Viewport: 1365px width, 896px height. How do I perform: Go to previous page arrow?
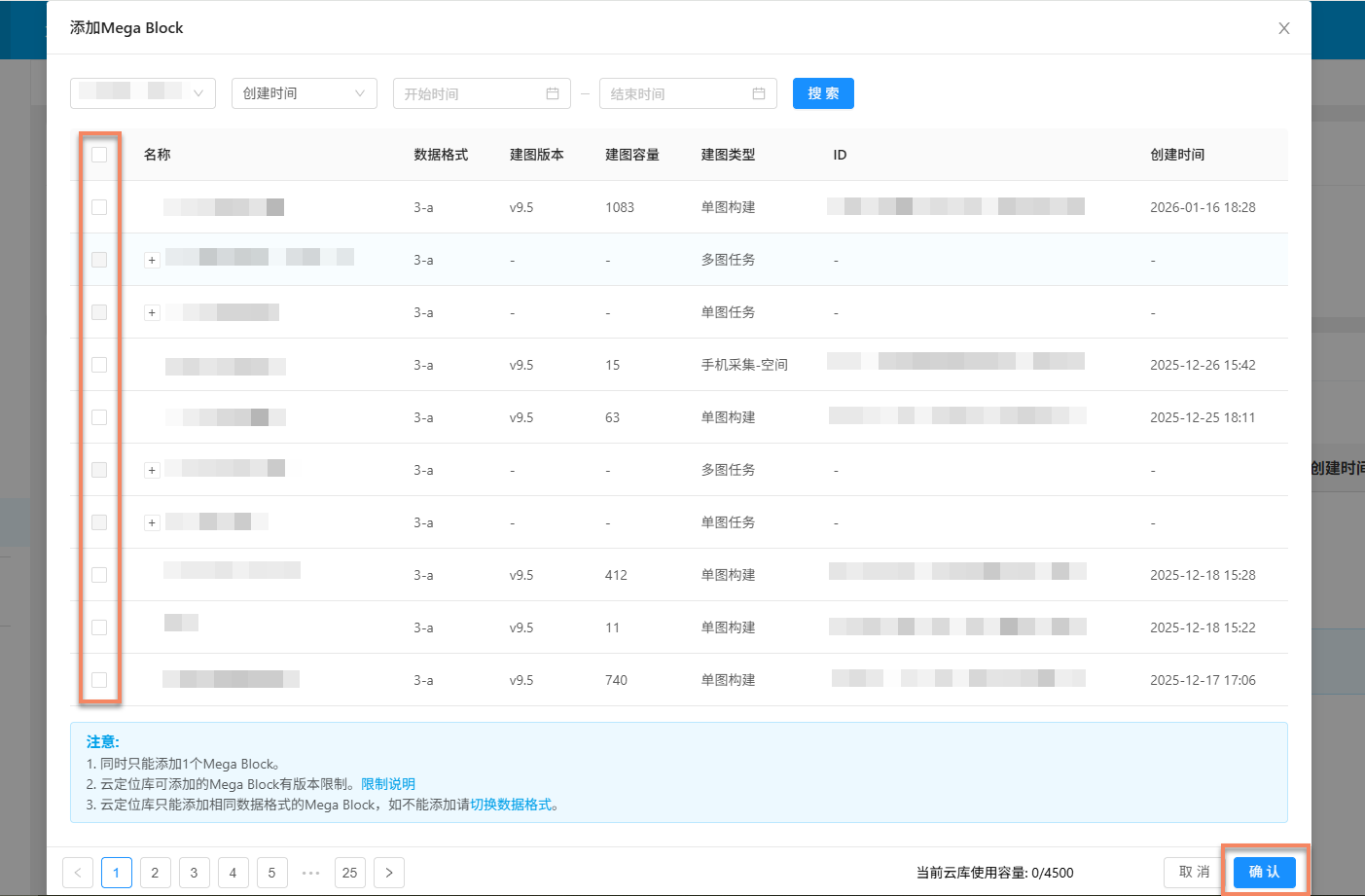point(78,873)
